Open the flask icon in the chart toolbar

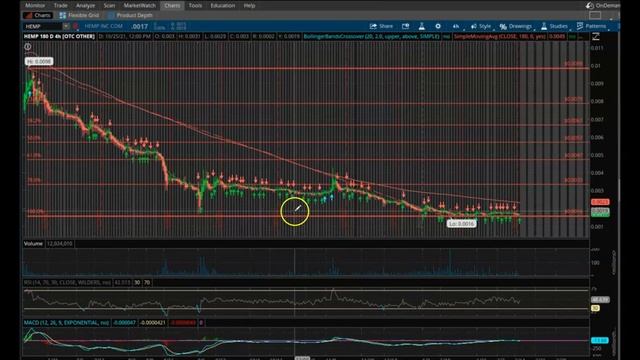point(422,26)
